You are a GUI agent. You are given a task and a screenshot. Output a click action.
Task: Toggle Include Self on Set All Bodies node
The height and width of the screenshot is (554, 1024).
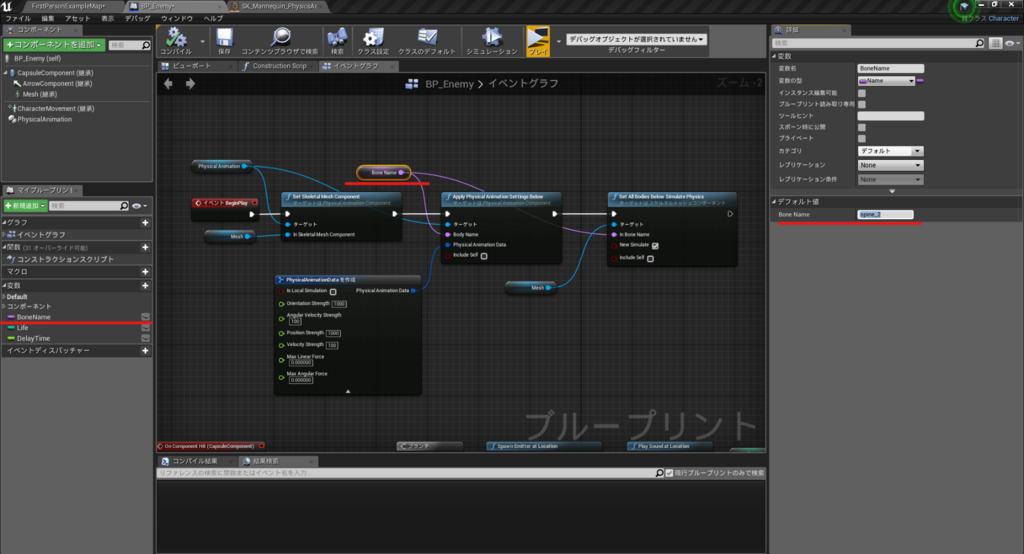point(650,259)
